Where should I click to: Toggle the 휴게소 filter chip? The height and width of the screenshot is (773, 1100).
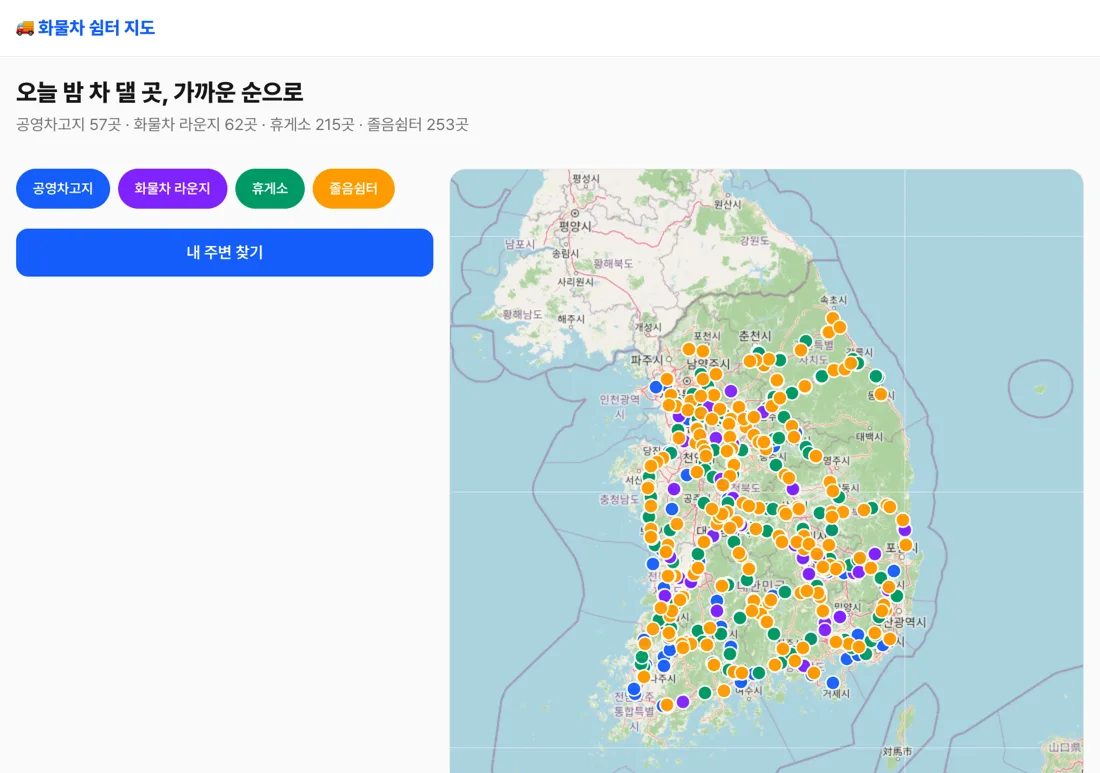point(270,189)
